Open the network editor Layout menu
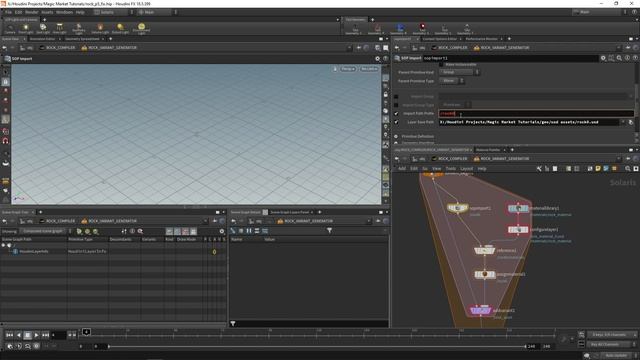The width and height of the screenshot is (640, 360). pyautogui.click(x=466, y=169)
